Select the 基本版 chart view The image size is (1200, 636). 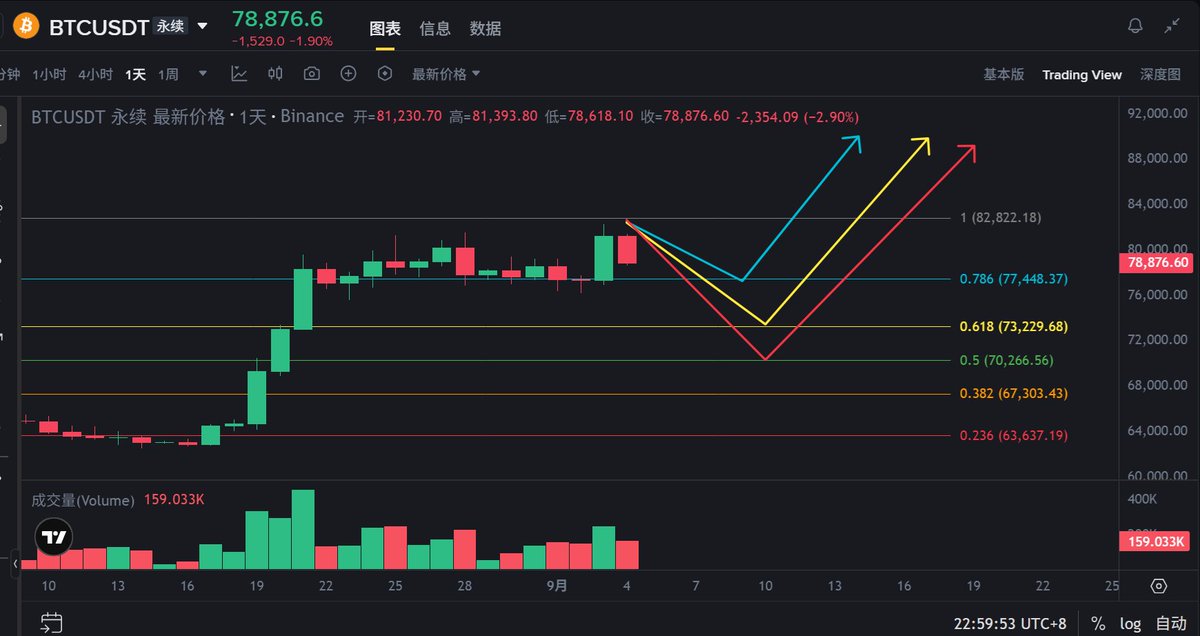click(x=1004, y=74)
